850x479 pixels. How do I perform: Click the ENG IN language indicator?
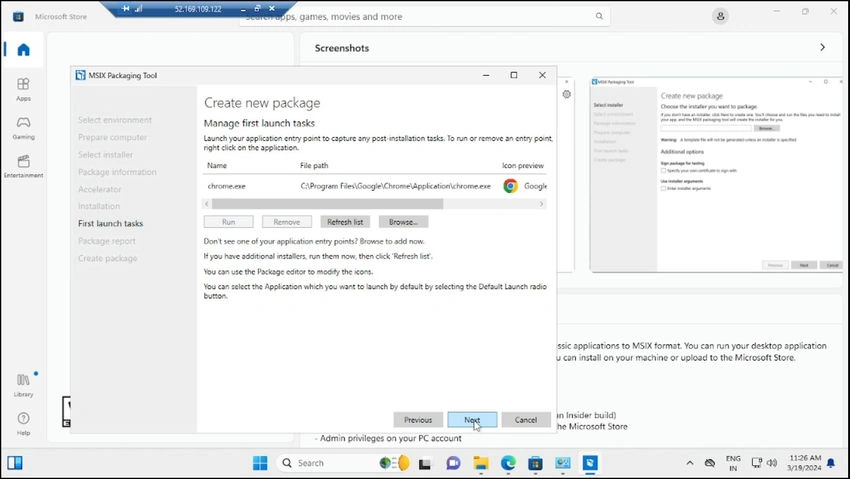(x=733, y=463)
